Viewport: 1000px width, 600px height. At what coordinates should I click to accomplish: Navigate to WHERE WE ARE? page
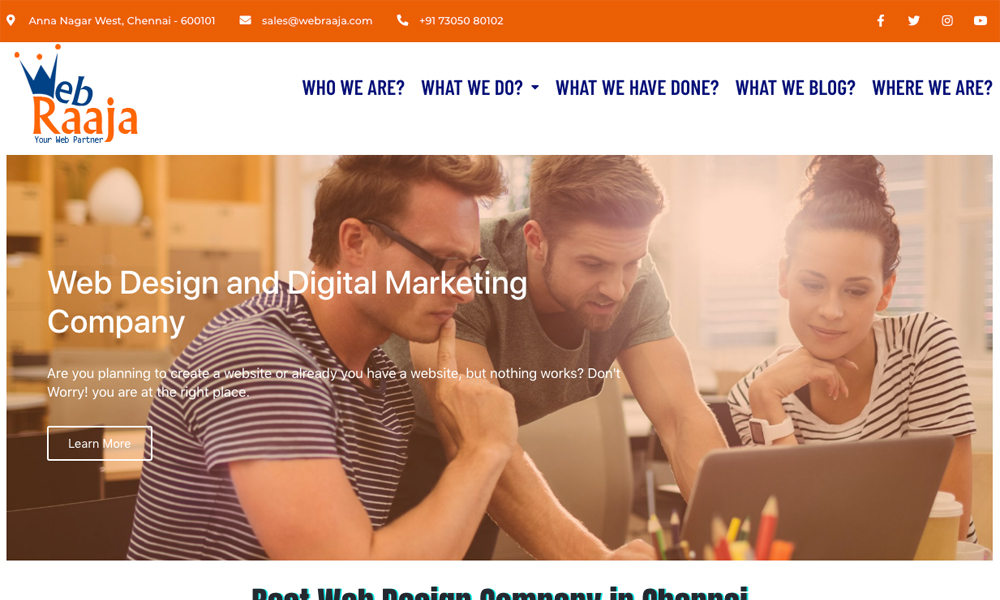[x=932, y=87]
